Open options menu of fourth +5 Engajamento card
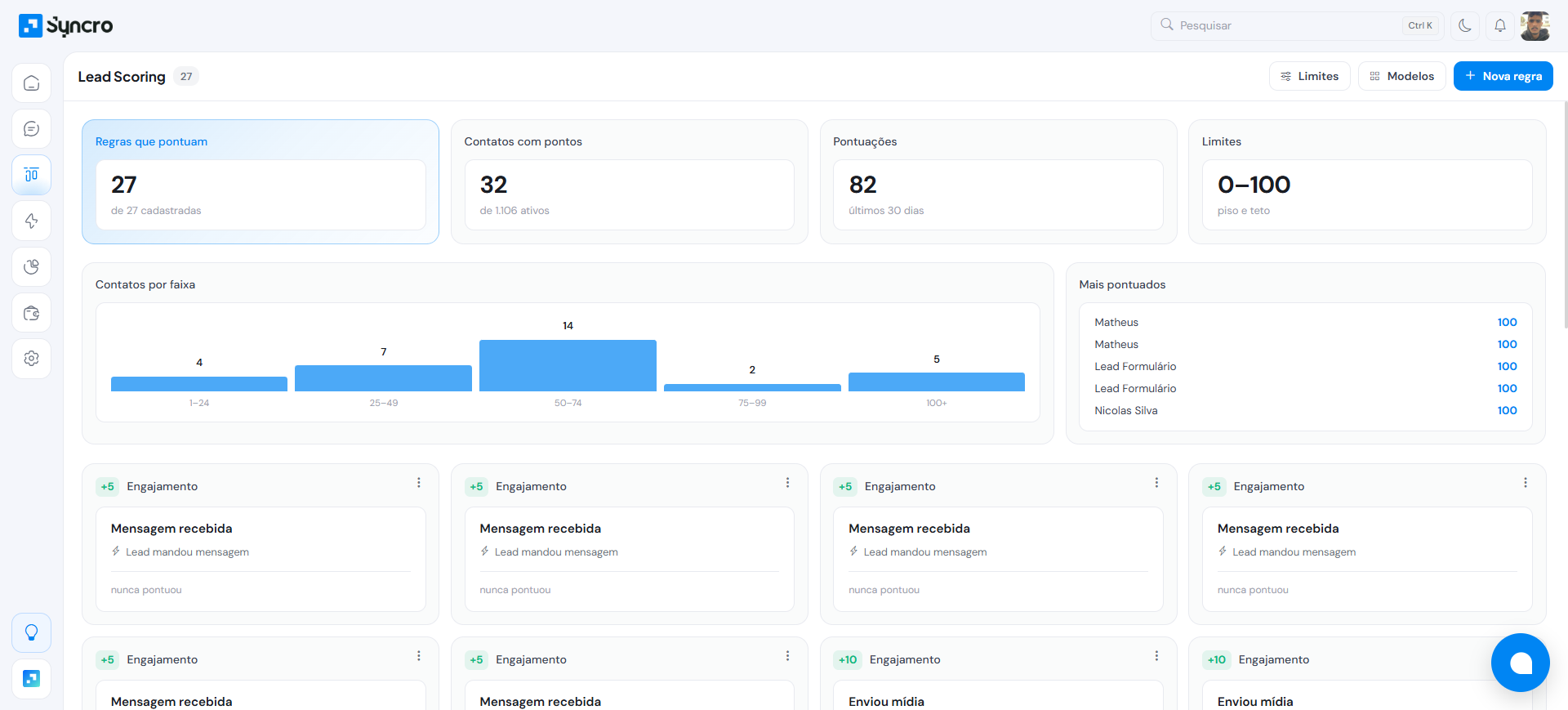Viewport: 1568px width, 710px height. (x=1525, y=483)
